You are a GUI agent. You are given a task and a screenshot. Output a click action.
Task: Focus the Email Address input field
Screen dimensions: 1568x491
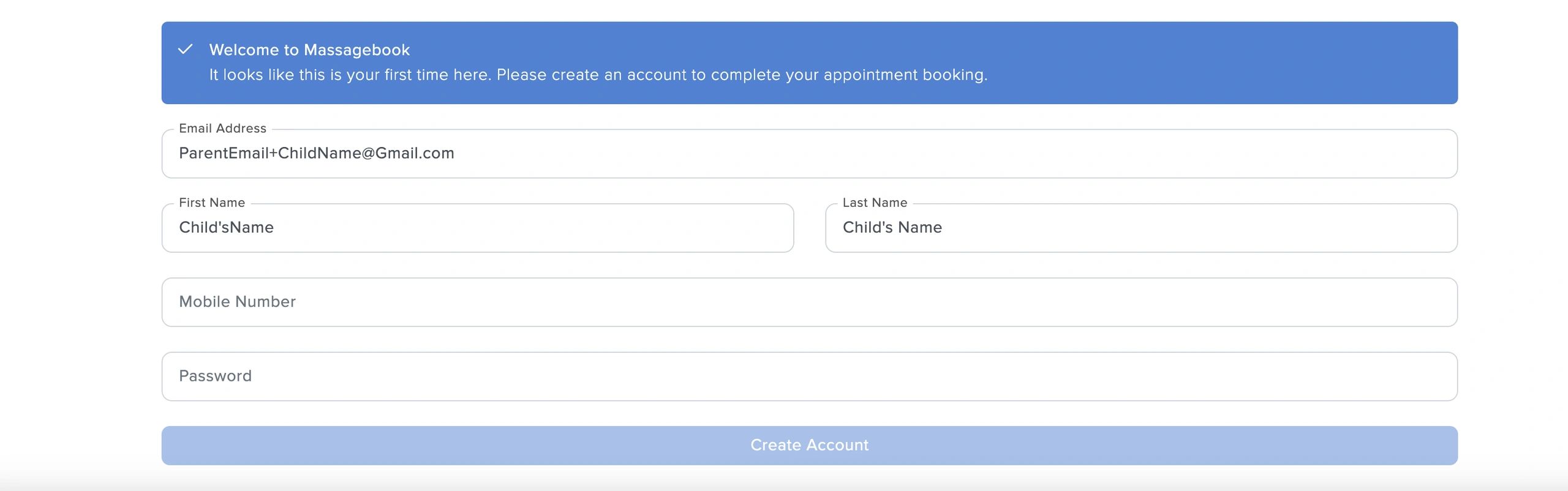tap(809, 154)
